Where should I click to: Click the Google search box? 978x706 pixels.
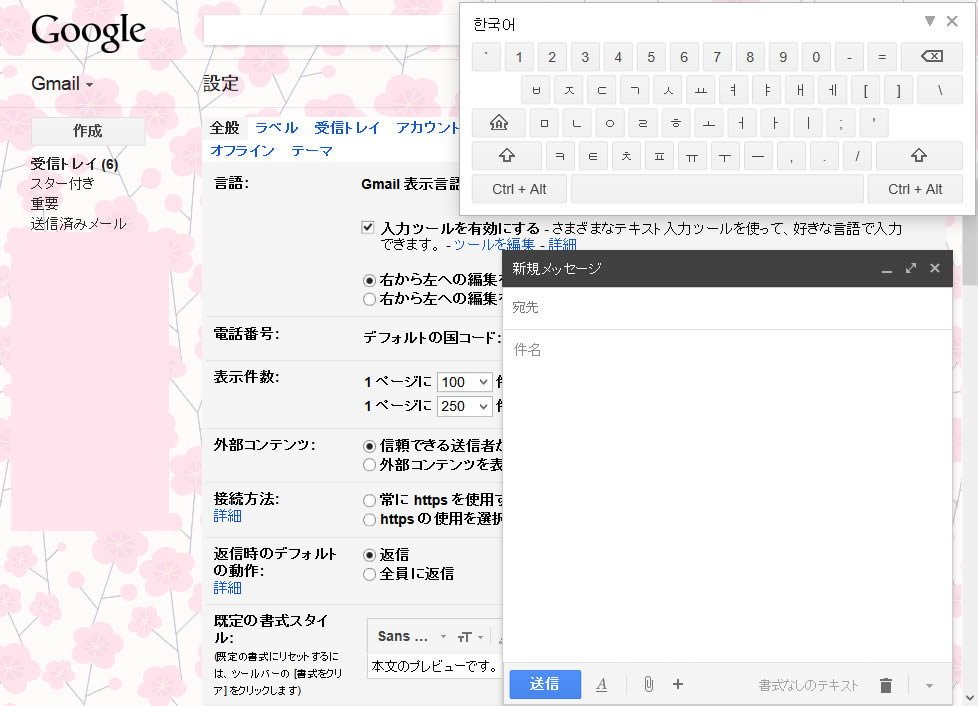(331, 30)
